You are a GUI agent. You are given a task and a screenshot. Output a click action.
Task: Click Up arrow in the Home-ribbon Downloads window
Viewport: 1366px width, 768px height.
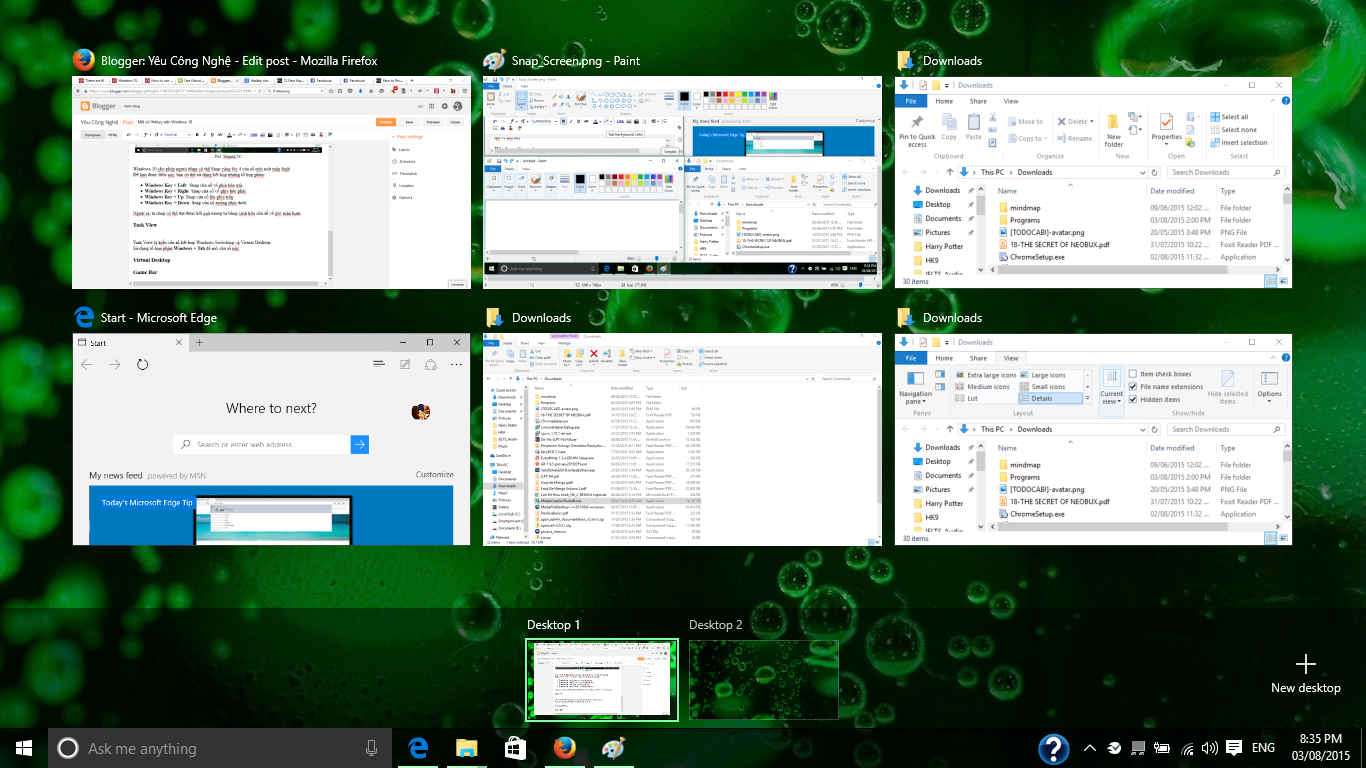point(948,172)
